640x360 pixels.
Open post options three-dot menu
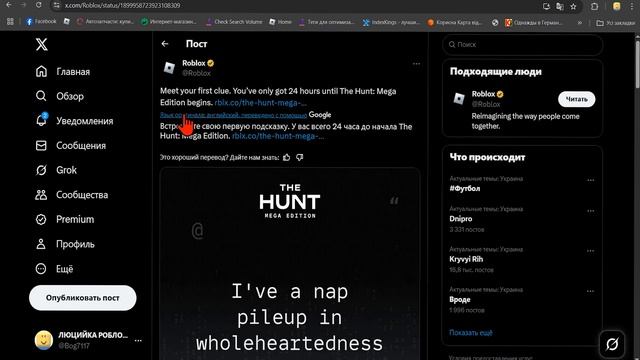click(416, 64)
